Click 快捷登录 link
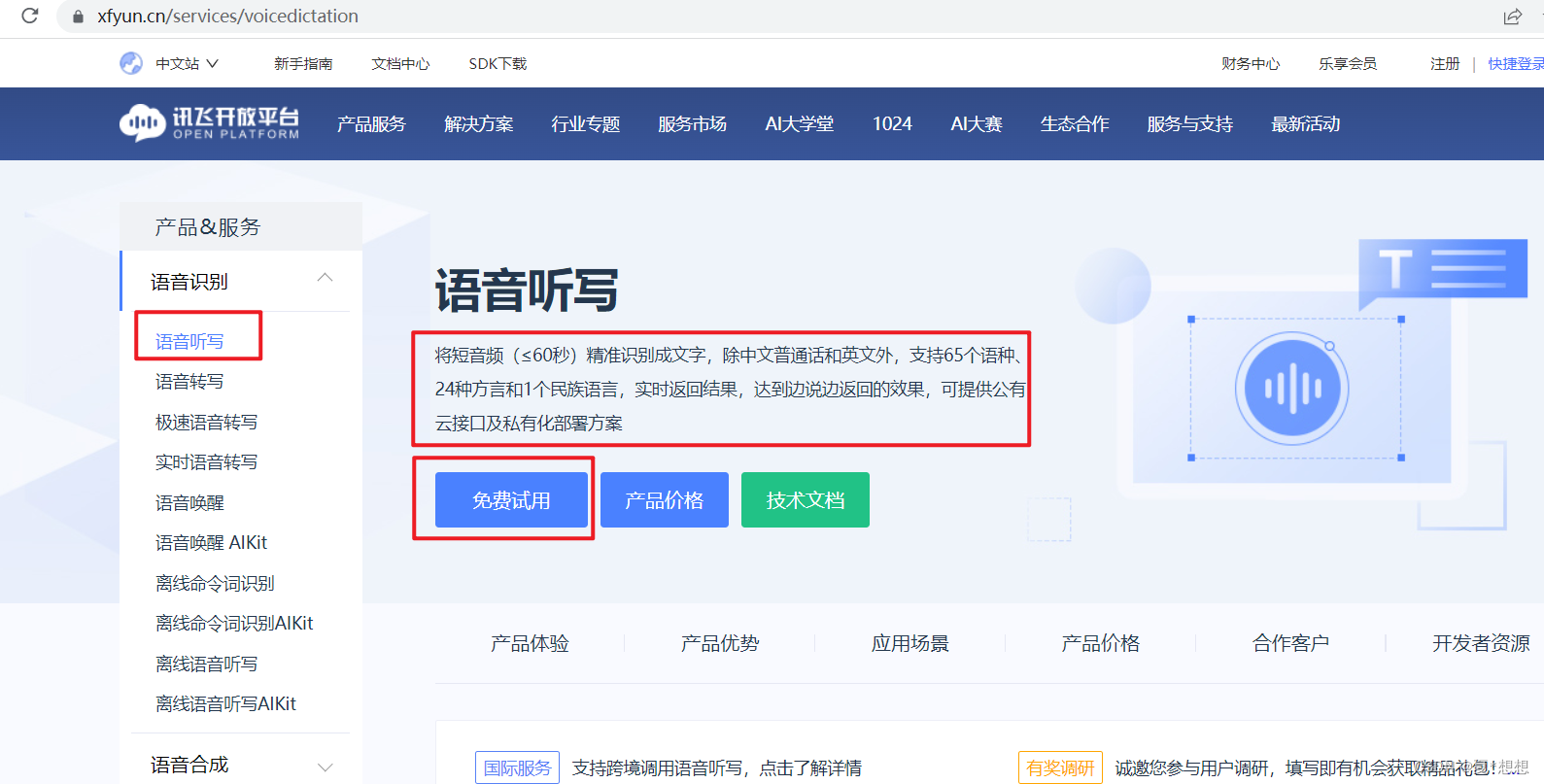The height and width of the screenshot is (784, 1544). 1516,63
